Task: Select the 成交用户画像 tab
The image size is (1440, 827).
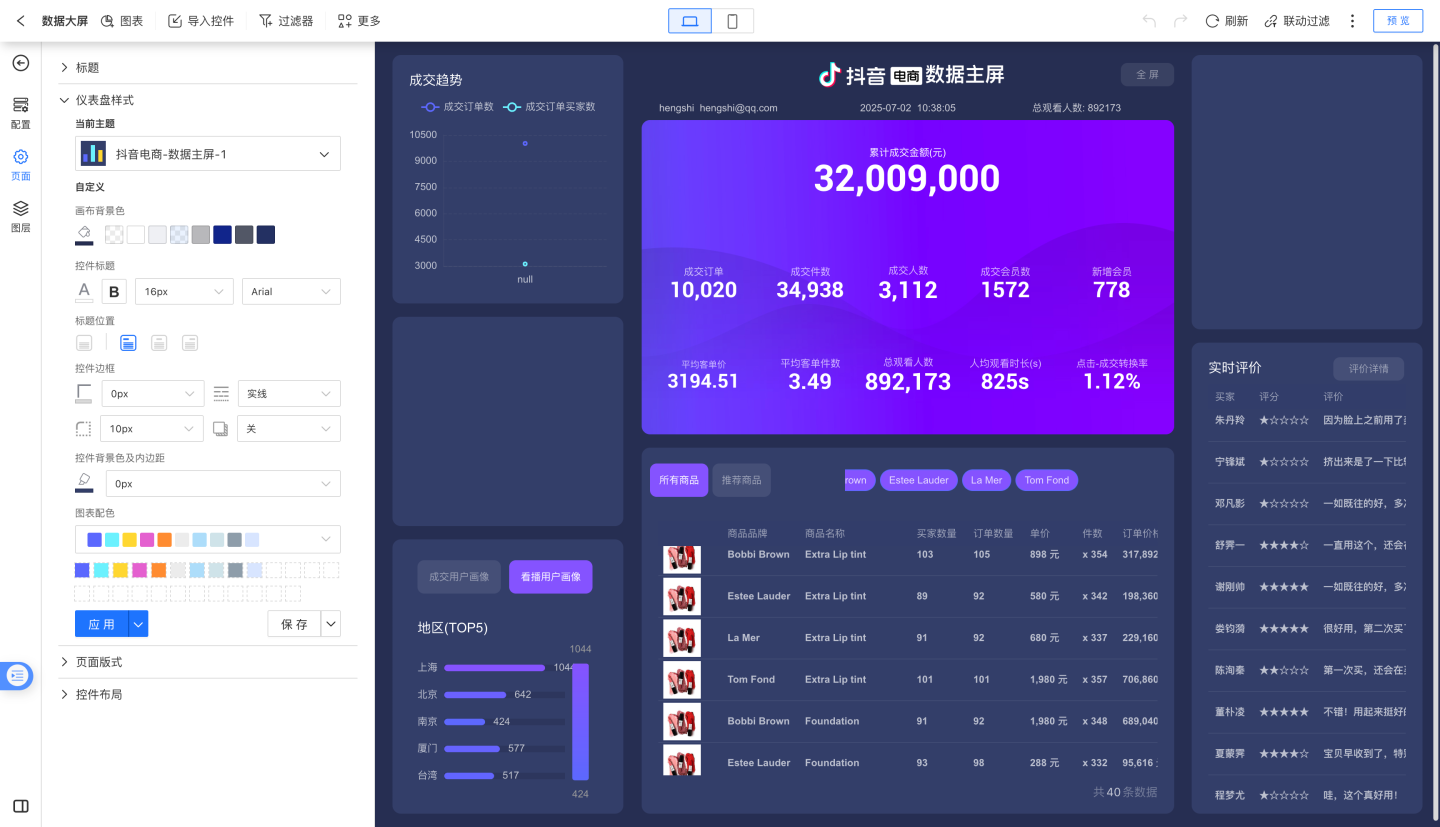Action: click(459, 577)
